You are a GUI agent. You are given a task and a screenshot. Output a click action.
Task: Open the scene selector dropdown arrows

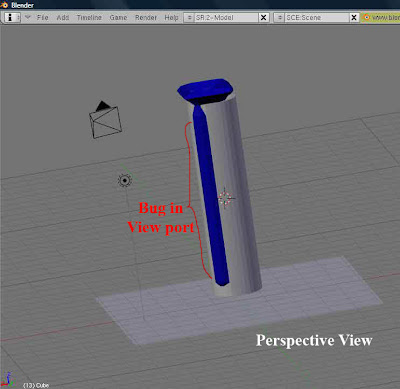[279, 17]
